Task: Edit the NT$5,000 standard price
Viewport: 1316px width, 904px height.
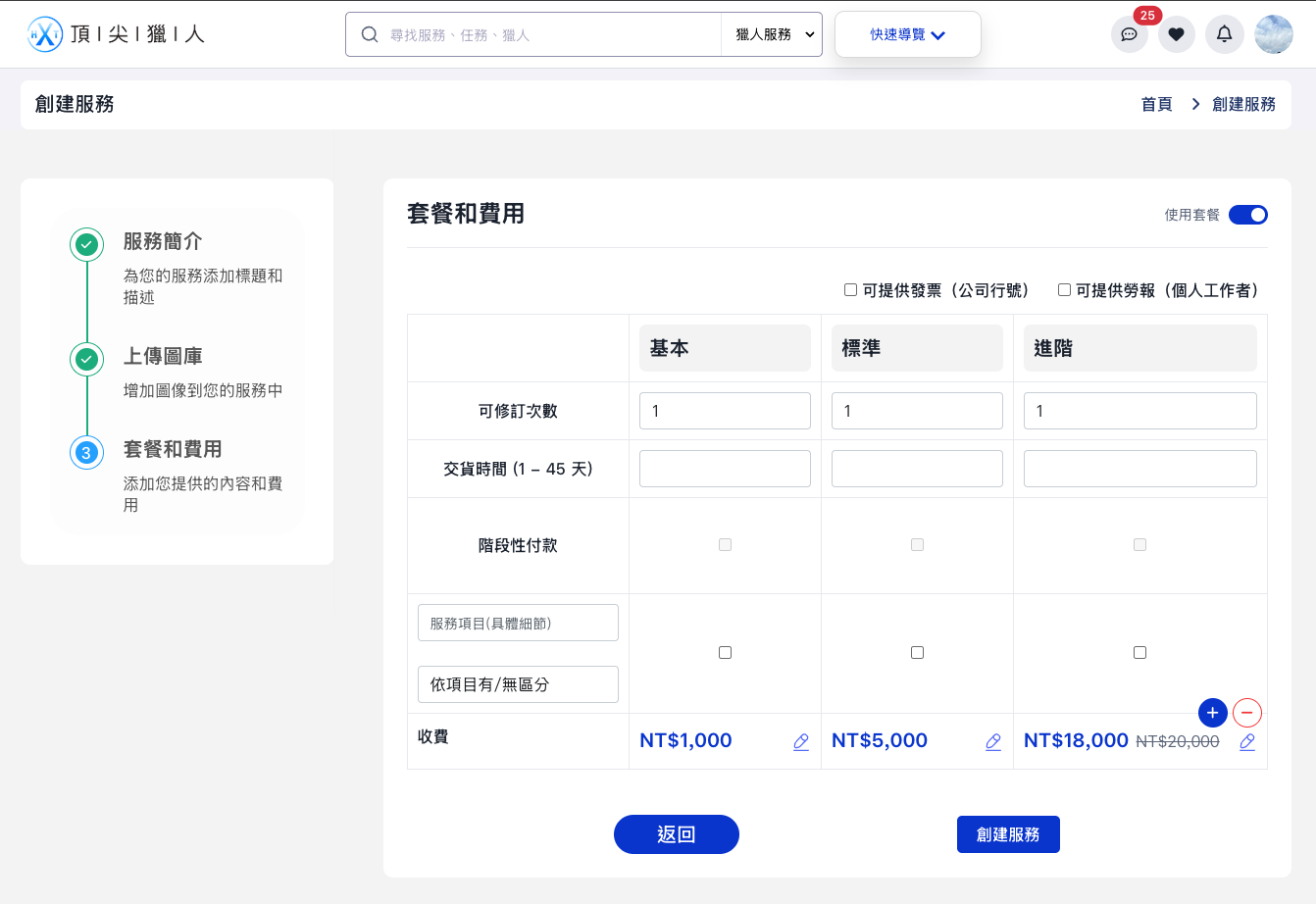Action: tap(993, 742)
